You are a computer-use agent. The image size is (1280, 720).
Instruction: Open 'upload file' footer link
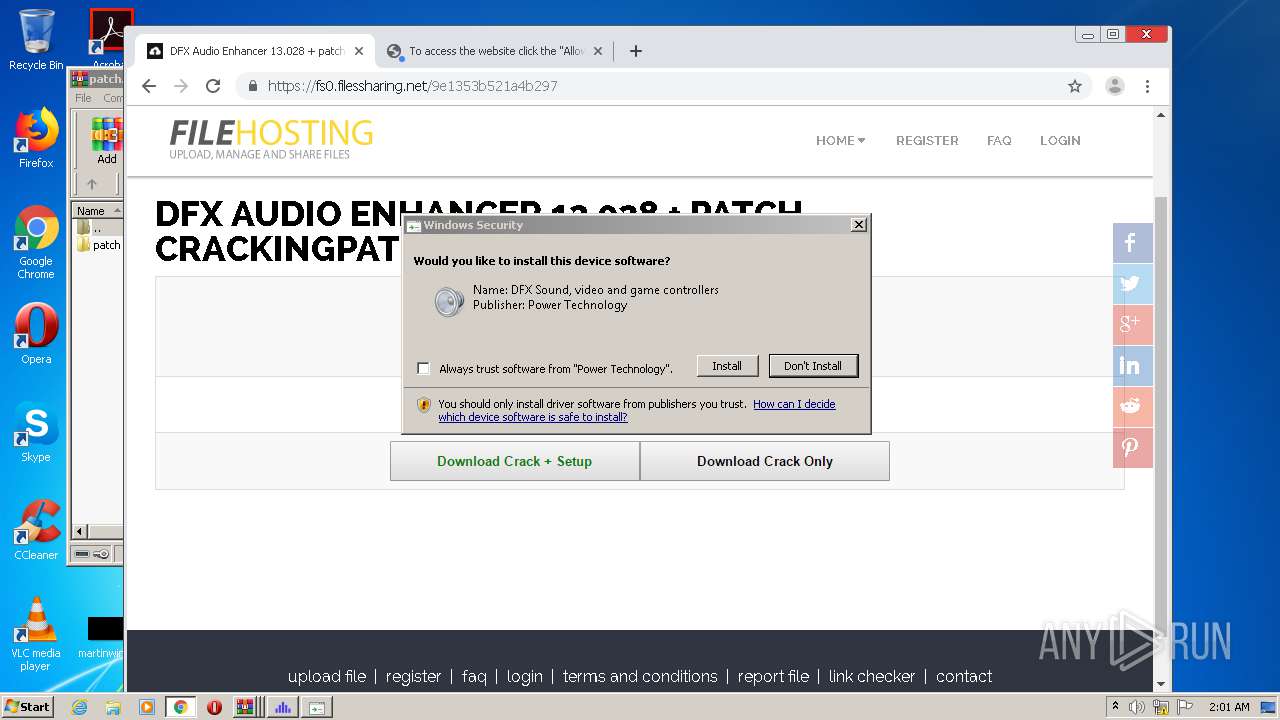(x=327, y=677)
